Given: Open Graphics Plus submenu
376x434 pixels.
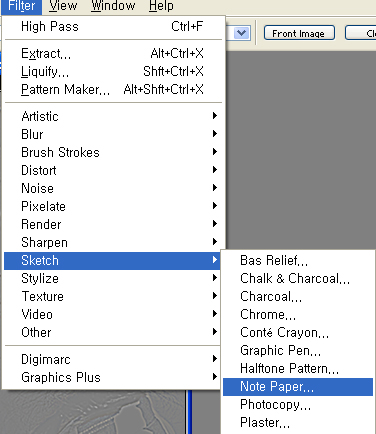Looking at the screenshot, I should [x=112, y=377].
